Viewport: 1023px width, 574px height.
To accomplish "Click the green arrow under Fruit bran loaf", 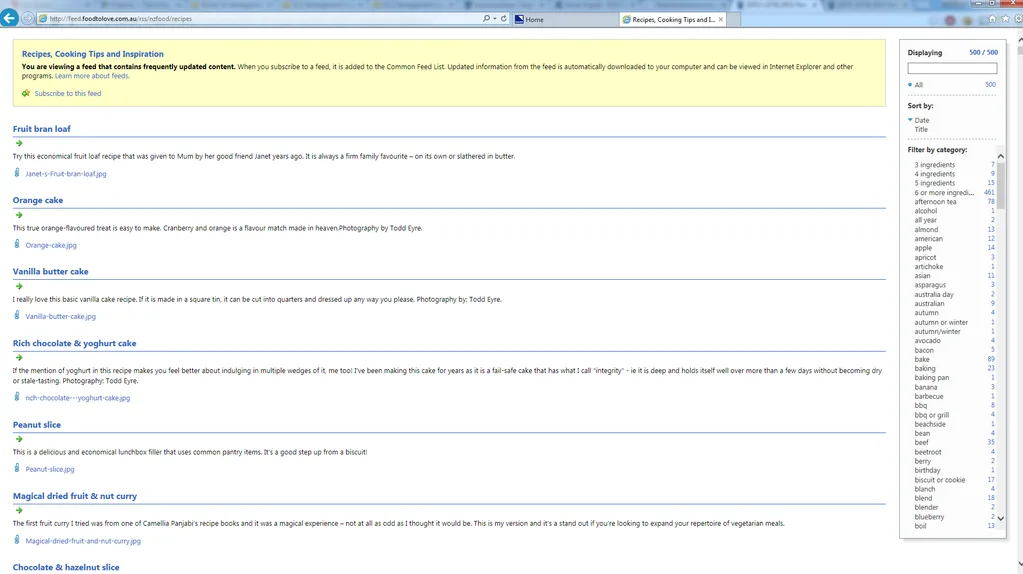I will (x=19, y=143).
